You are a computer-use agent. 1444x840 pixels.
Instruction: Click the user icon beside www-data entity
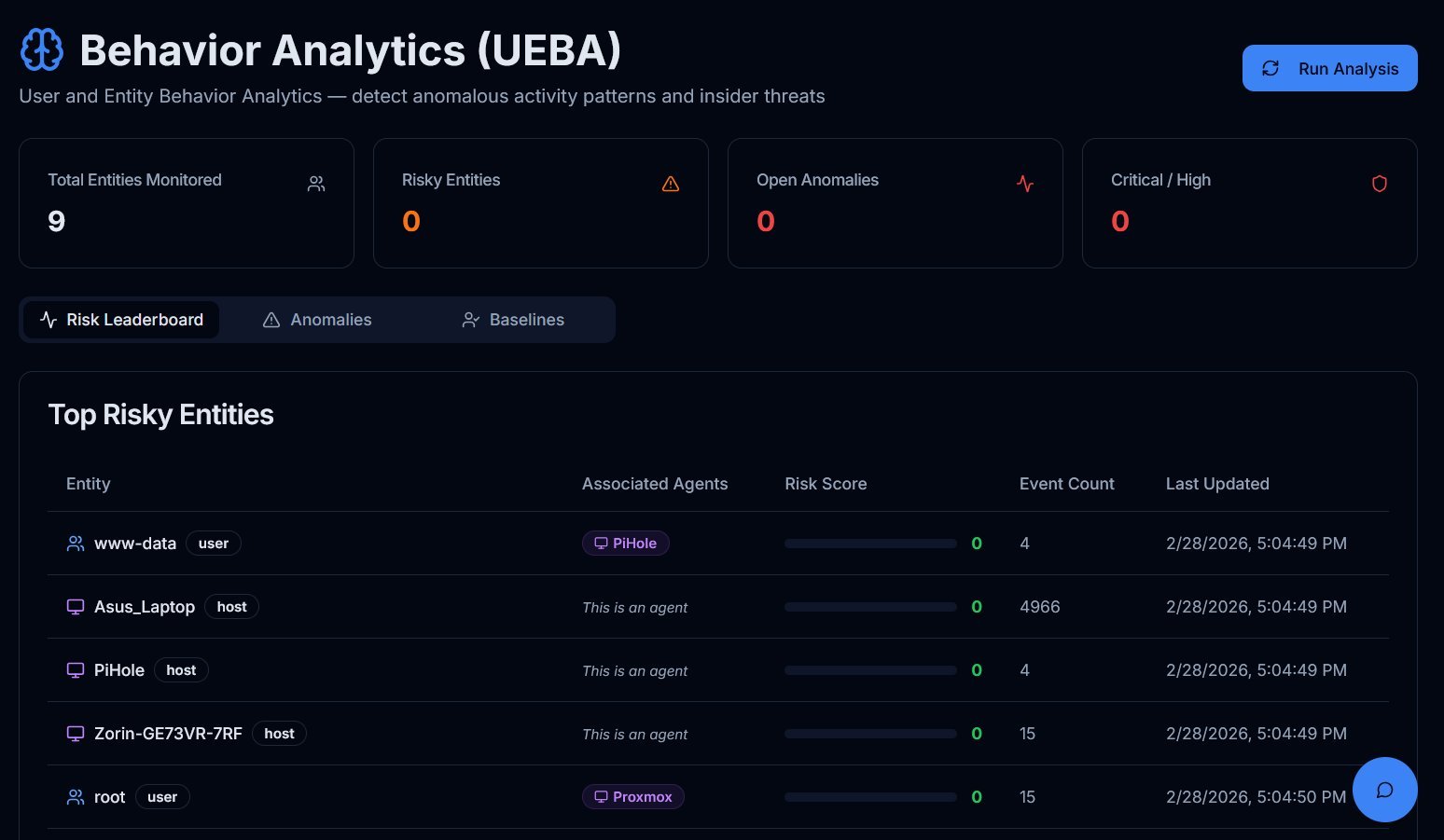(x=75, y=543)
